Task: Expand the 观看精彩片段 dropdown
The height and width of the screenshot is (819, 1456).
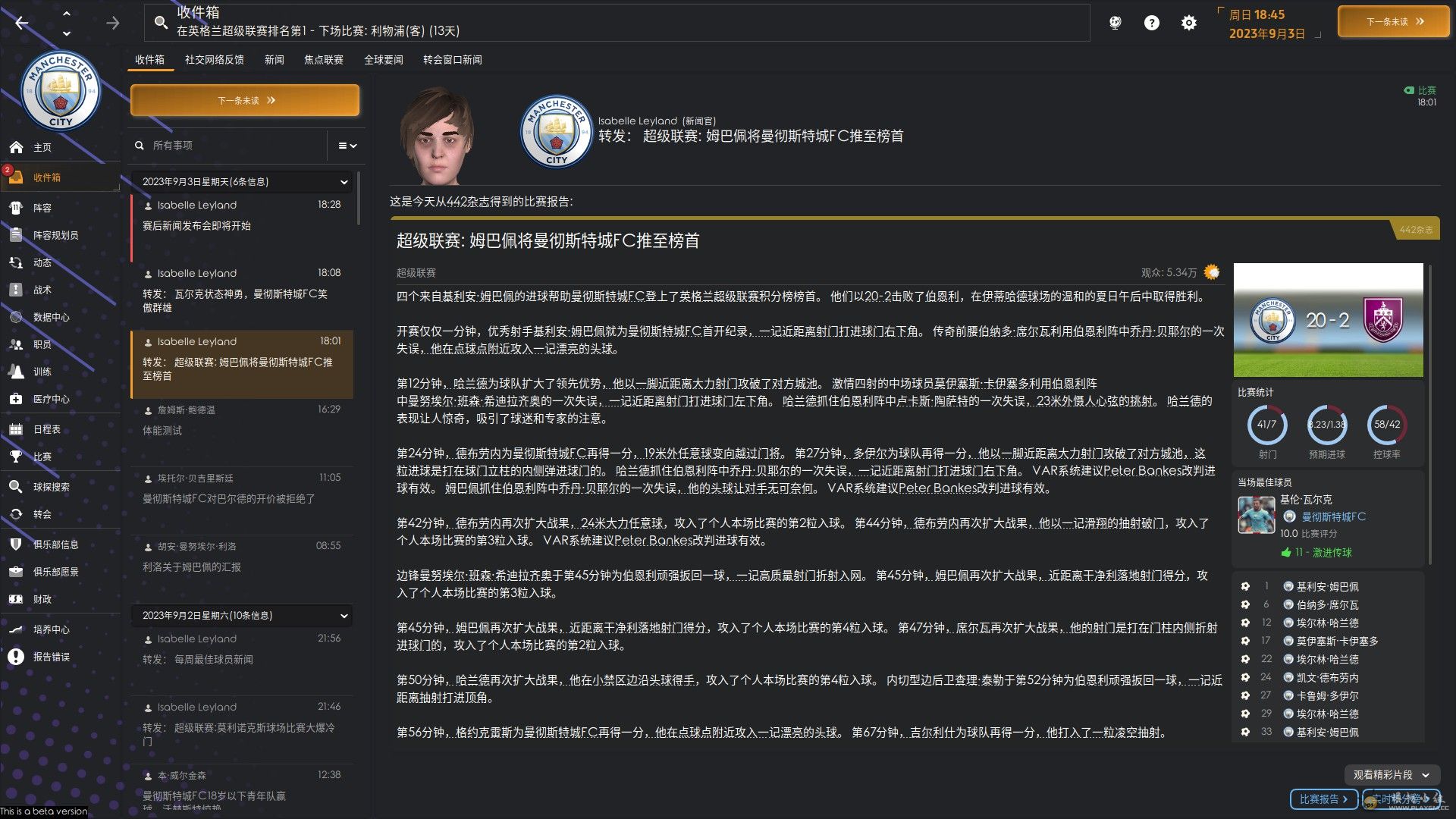Action: coord(1392,775)
